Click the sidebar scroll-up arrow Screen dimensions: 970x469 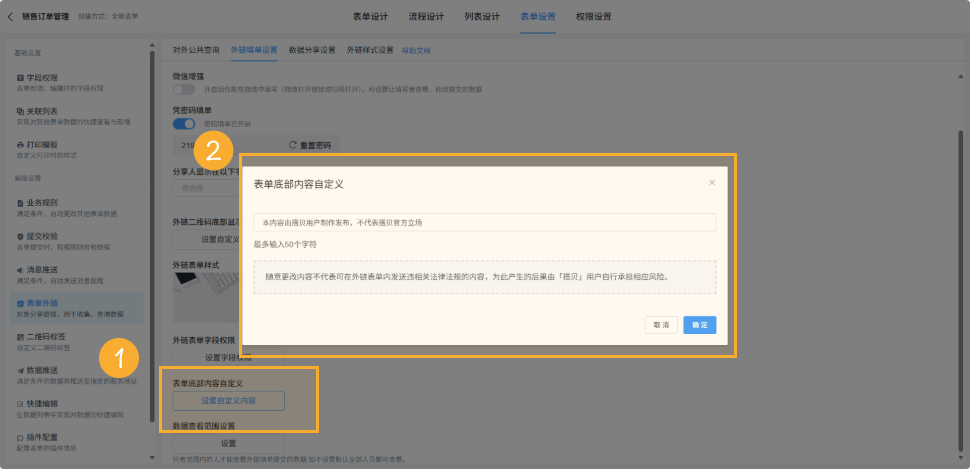click(152, 45)
